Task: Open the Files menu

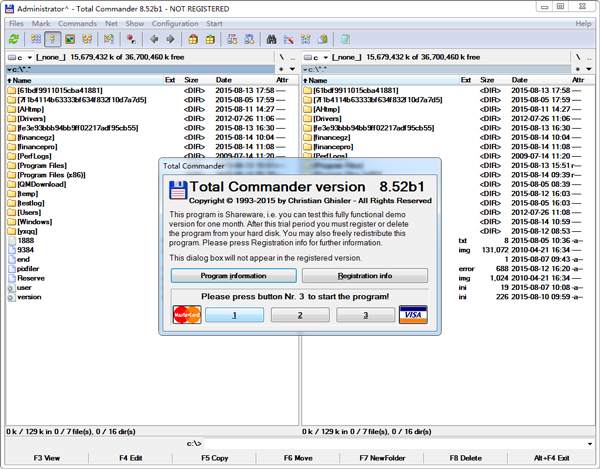Action: [x=17, y=23]
